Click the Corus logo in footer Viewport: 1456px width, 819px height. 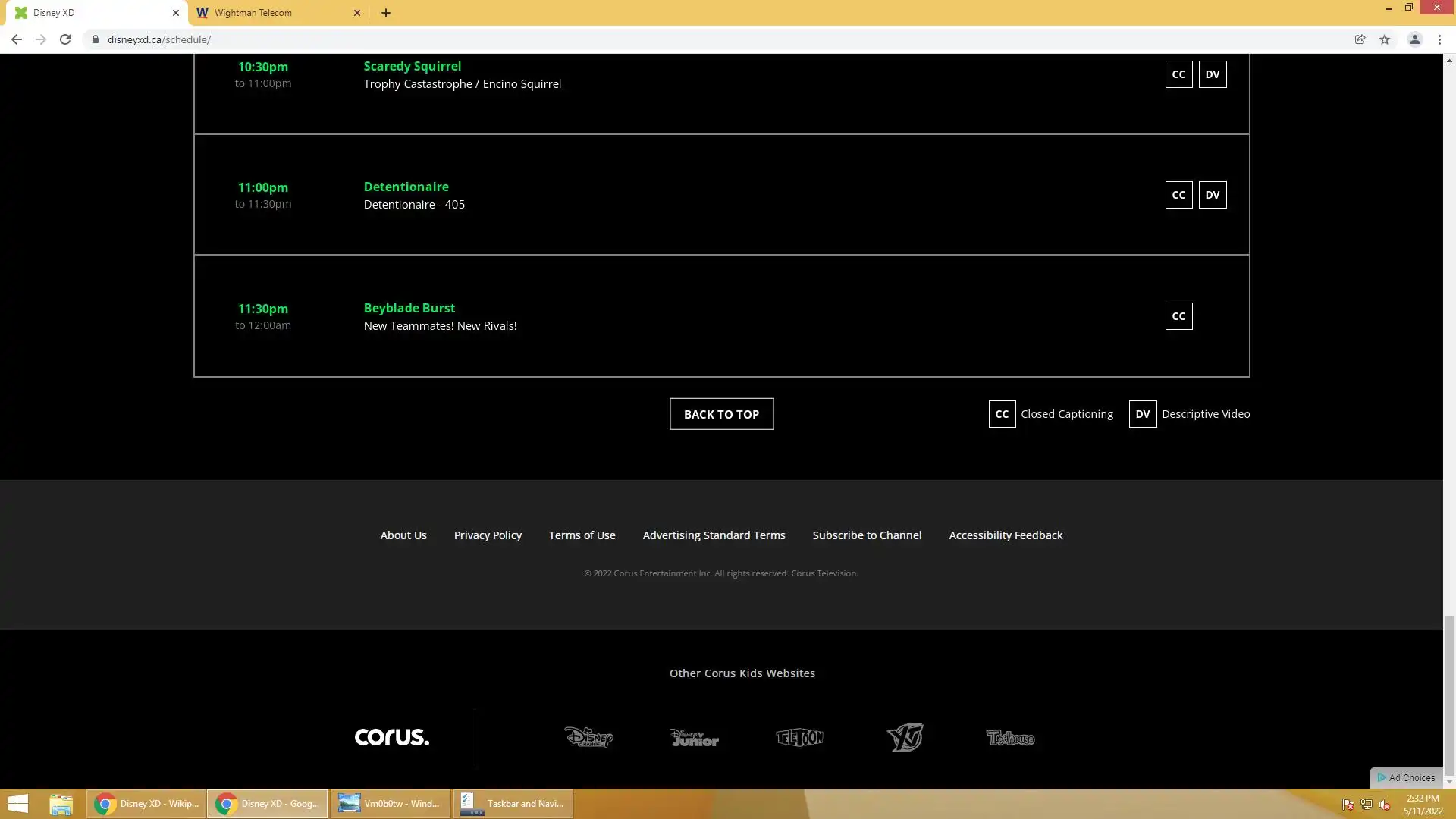click(x=391, y=737)
